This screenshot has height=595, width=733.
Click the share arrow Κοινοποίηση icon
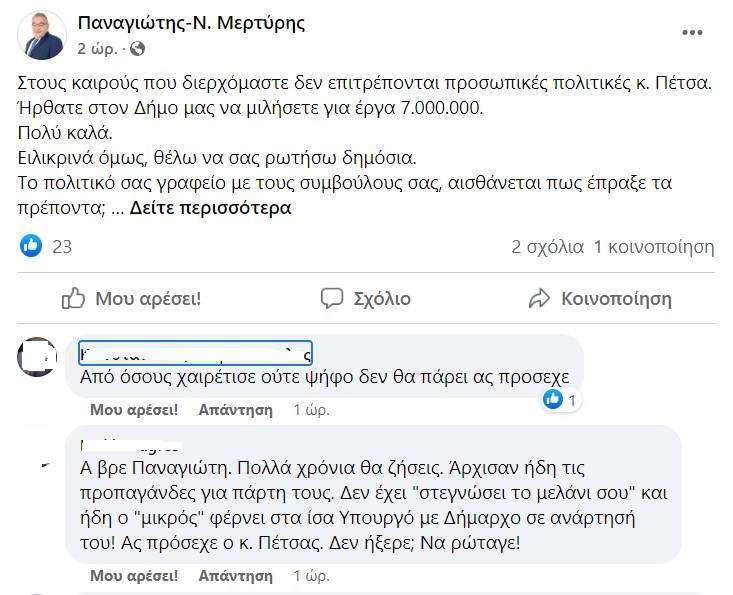pyautogui.click(x=539, y=298)
